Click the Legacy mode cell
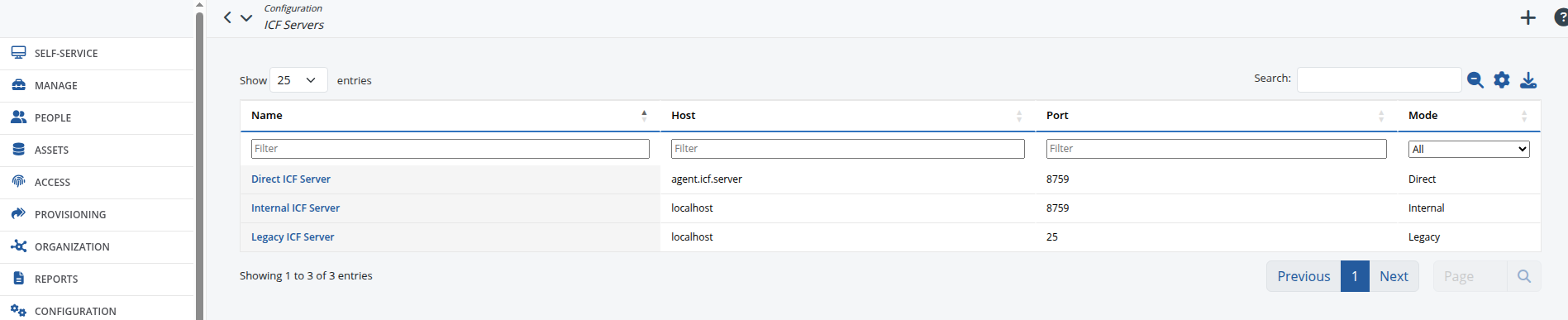Screen dimensions: 1568x320 pyautogui.click(x=1424, y=237)
